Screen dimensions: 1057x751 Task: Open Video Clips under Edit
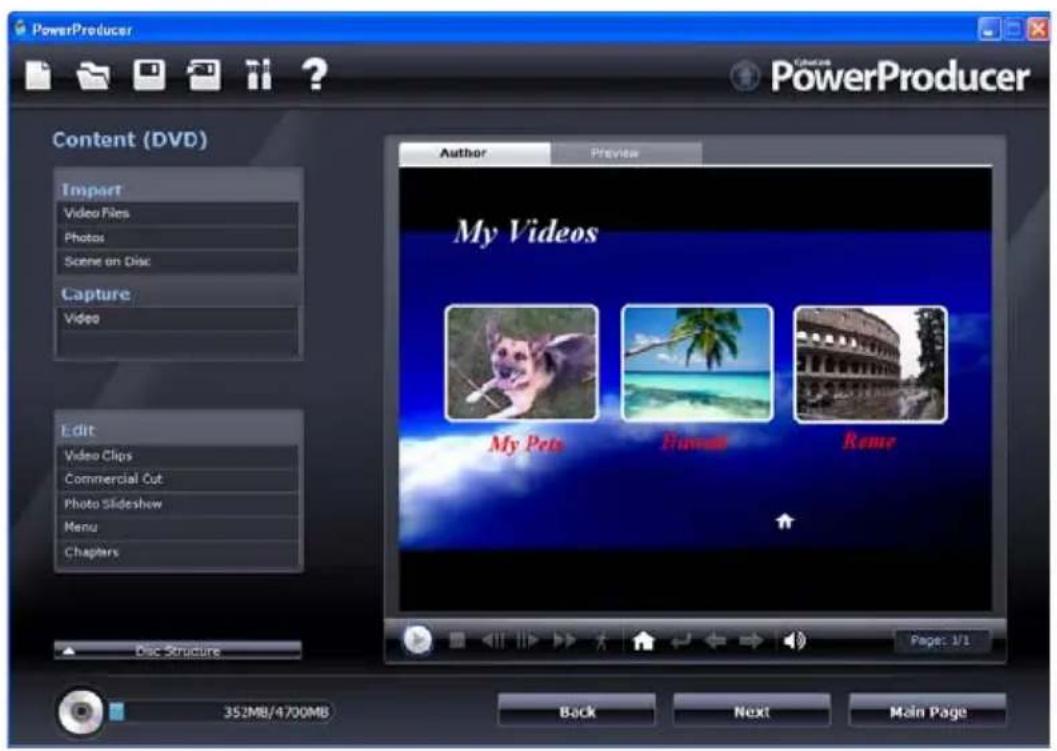point(178,456)
